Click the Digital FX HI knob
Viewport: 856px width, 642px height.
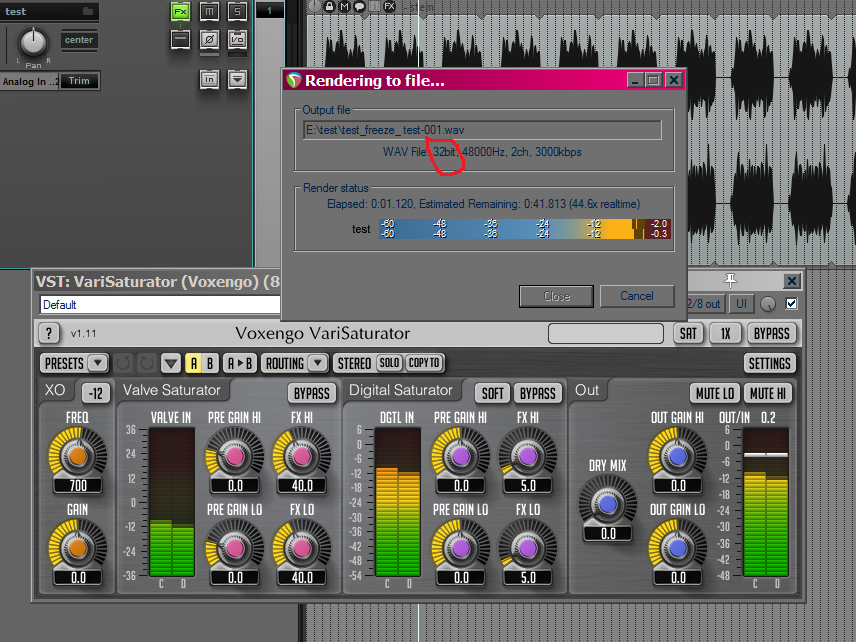(x=528, y=456)
